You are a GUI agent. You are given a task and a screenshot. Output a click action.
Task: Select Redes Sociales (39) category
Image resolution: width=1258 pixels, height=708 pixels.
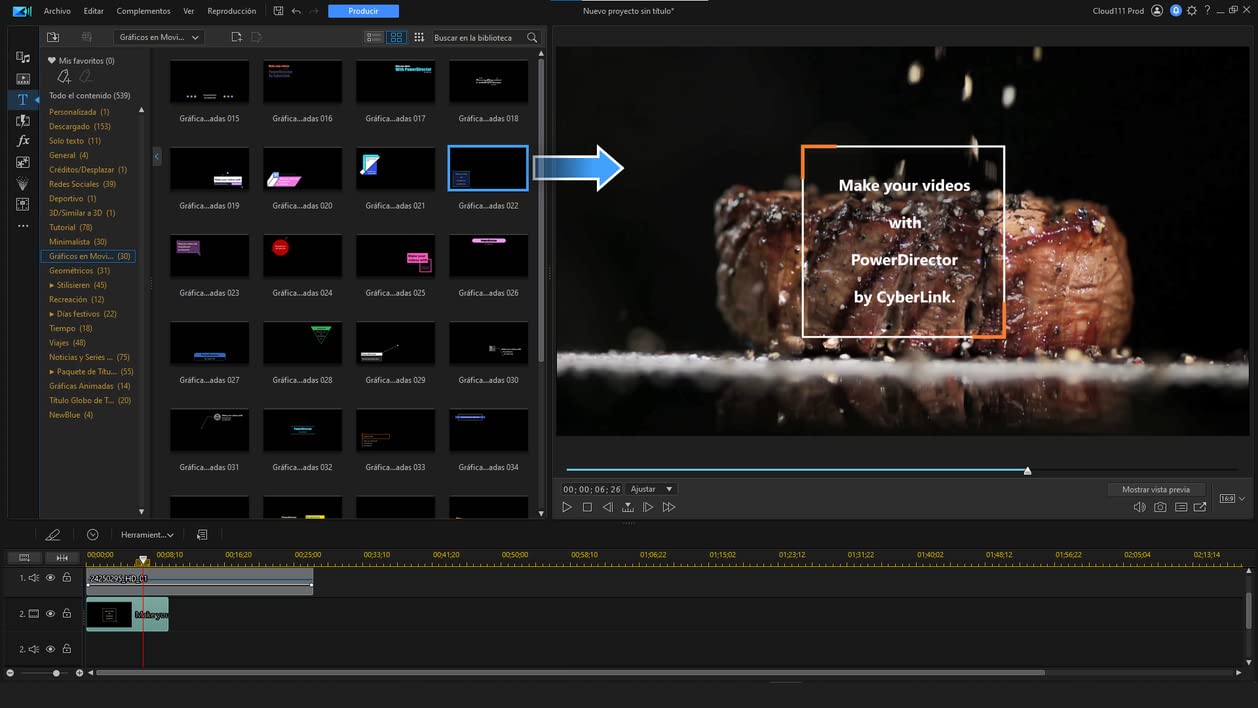click(x=82, y=184)
